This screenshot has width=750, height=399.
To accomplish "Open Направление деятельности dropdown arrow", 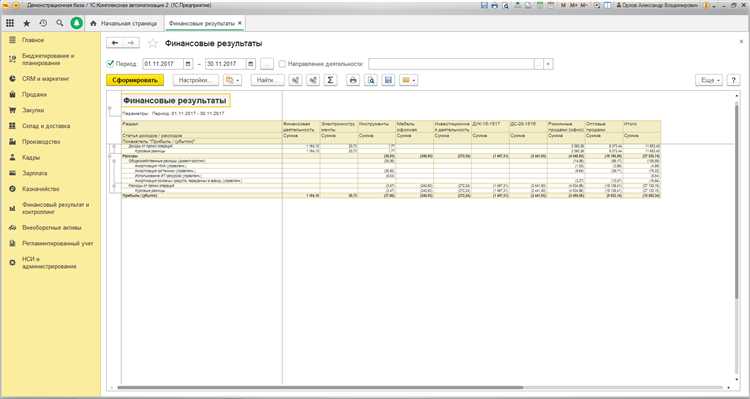I will pyautogui.click(x=549, y=64).
